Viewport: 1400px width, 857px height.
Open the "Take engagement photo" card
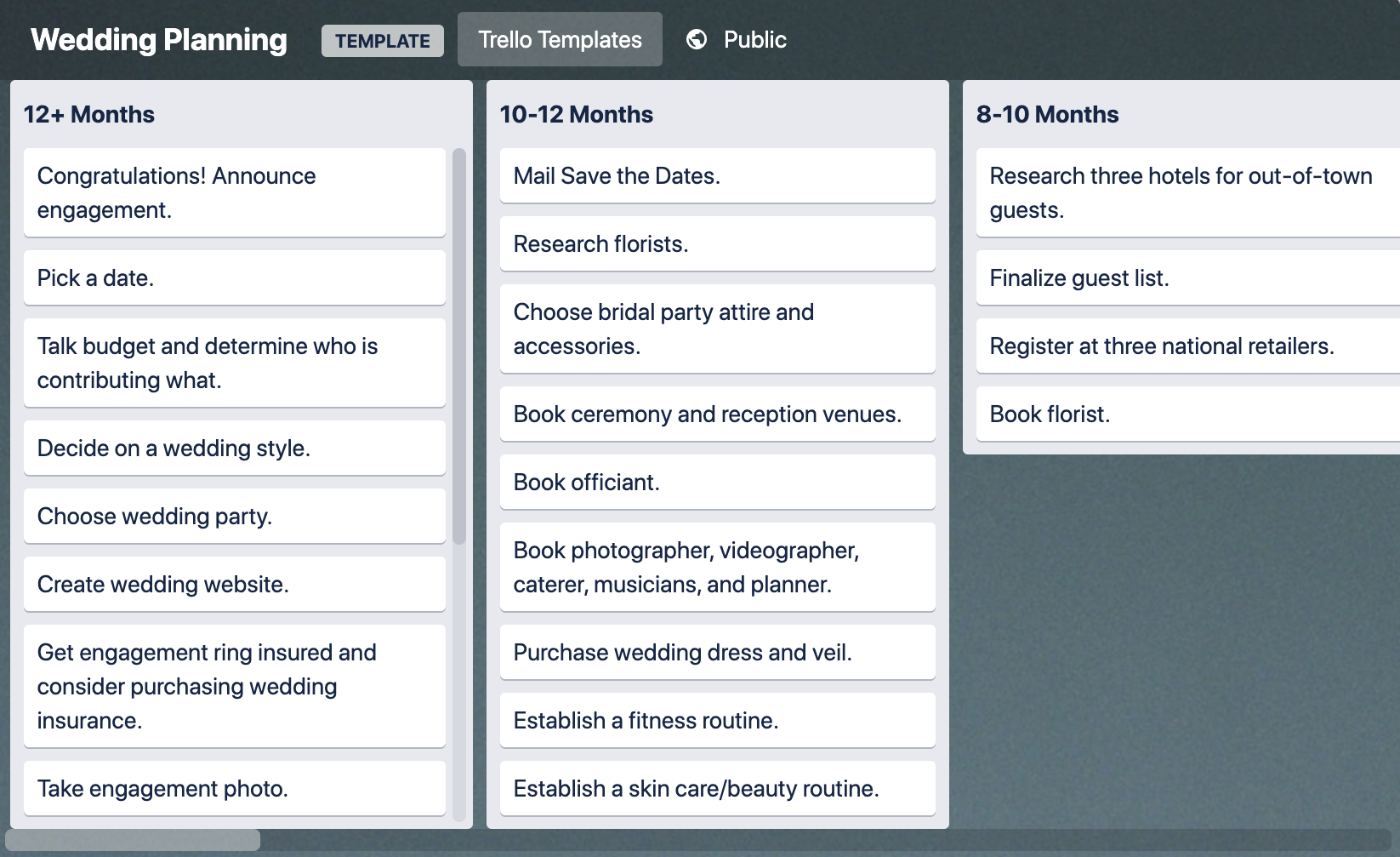click(x=234, y=788)
